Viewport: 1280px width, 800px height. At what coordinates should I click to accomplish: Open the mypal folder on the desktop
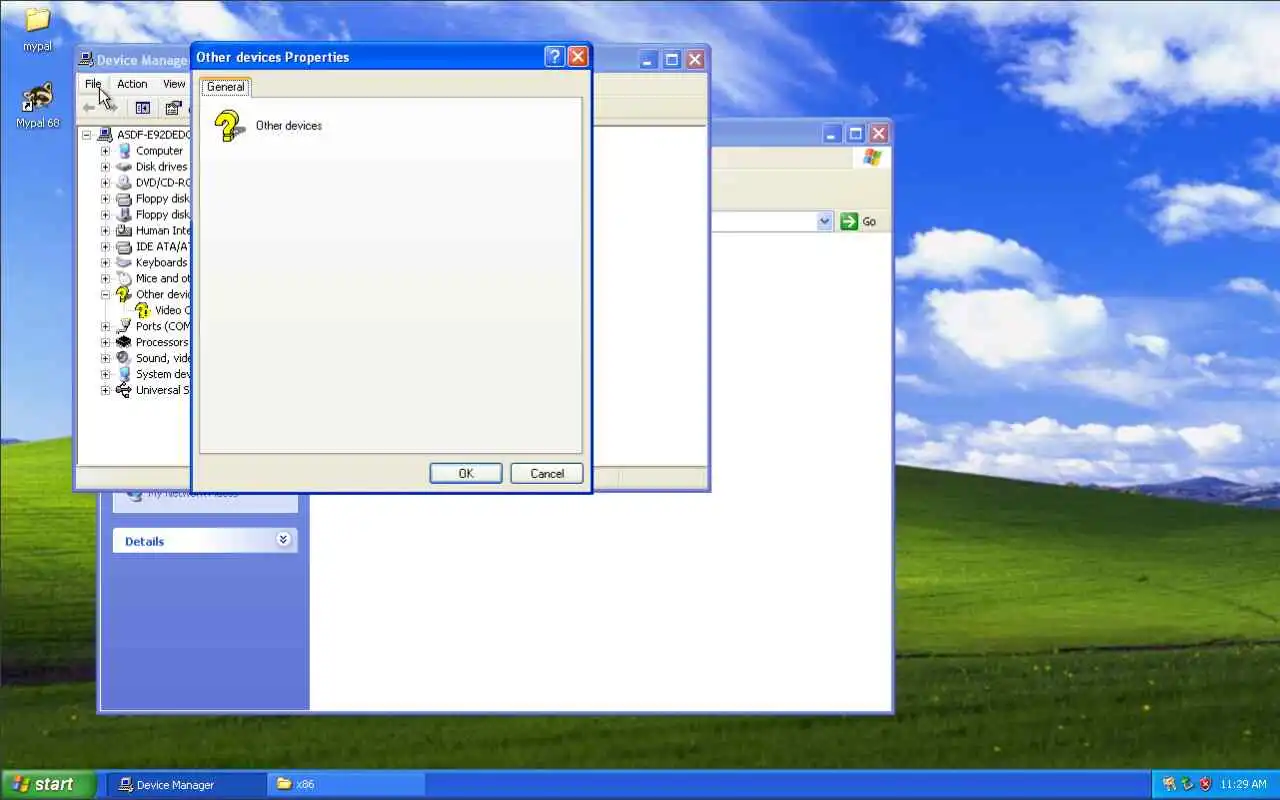37,28
